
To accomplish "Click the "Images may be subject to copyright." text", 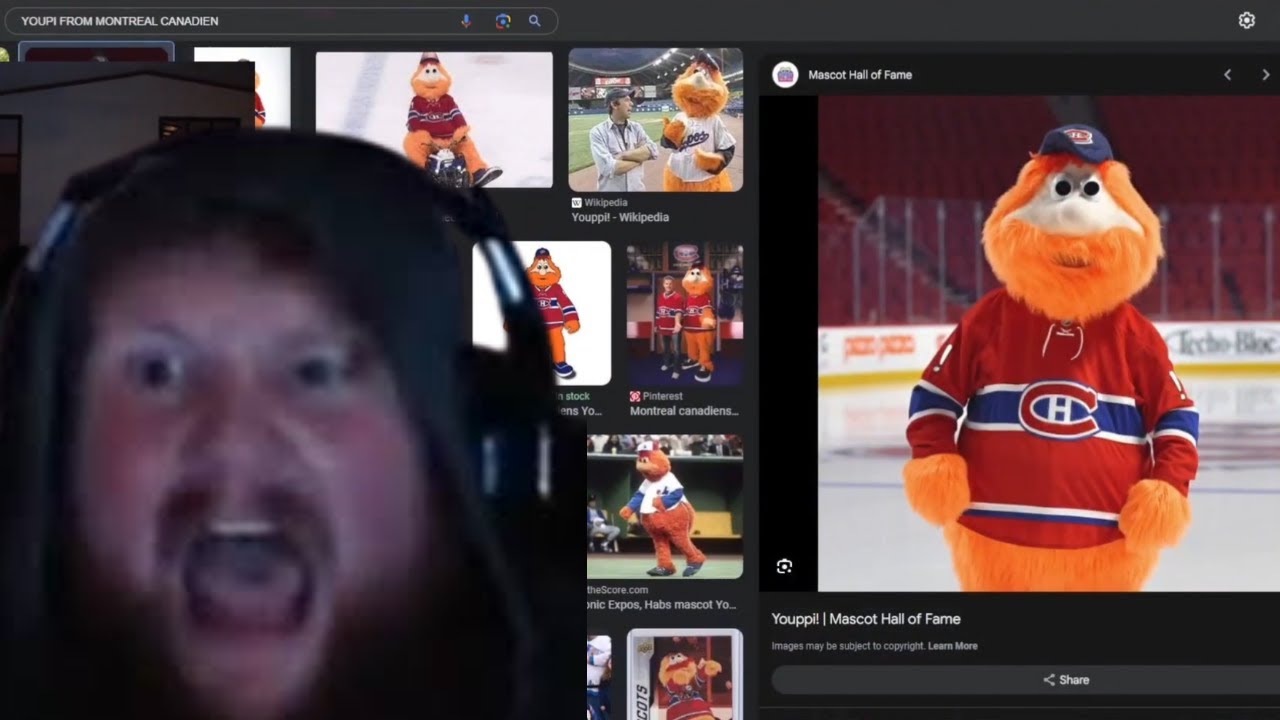I will [x=848, y=646].
